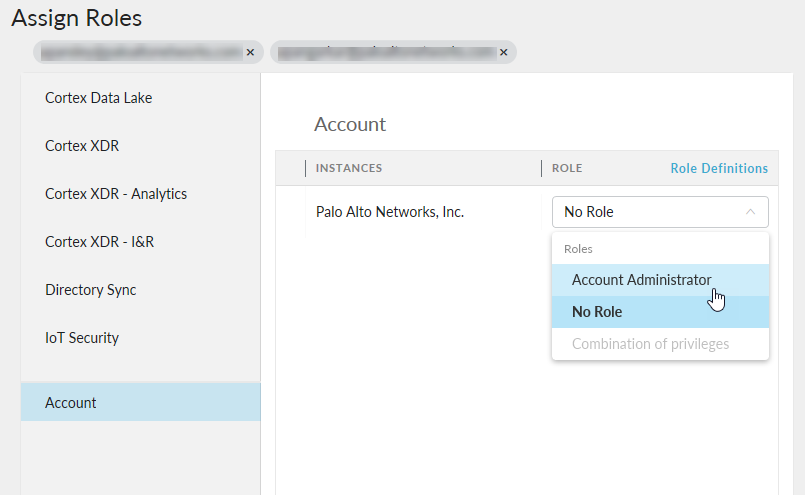Click the INSTANCES column header

pos(349,168)
